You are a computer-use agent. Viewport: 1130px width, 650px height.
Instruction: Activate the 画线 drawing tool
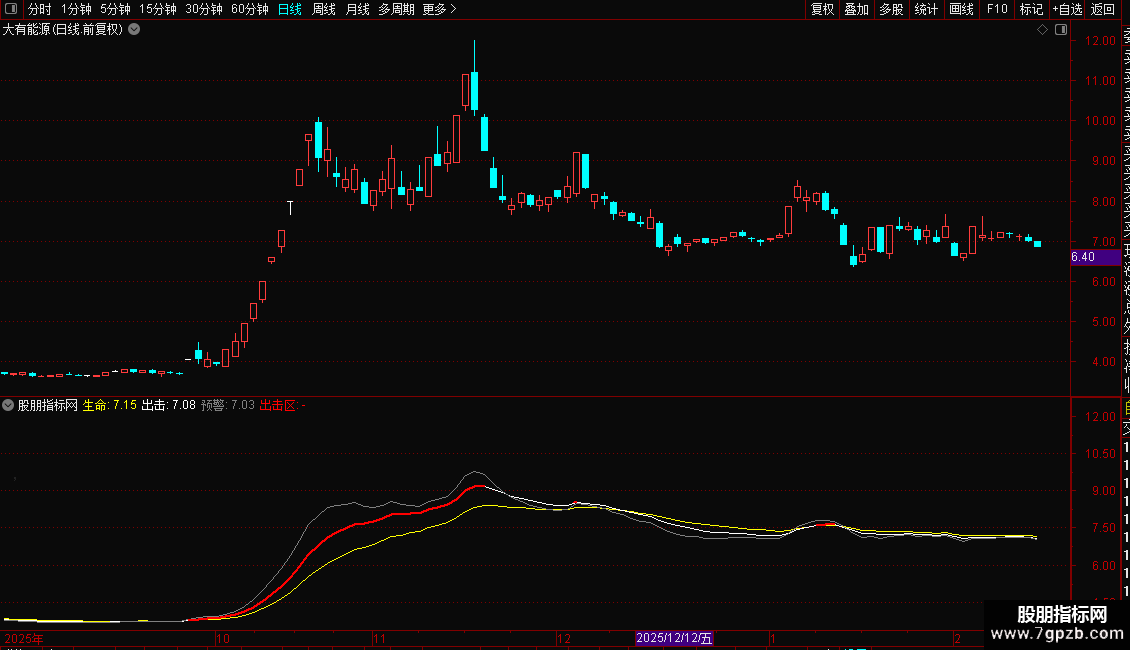point(961,9)
